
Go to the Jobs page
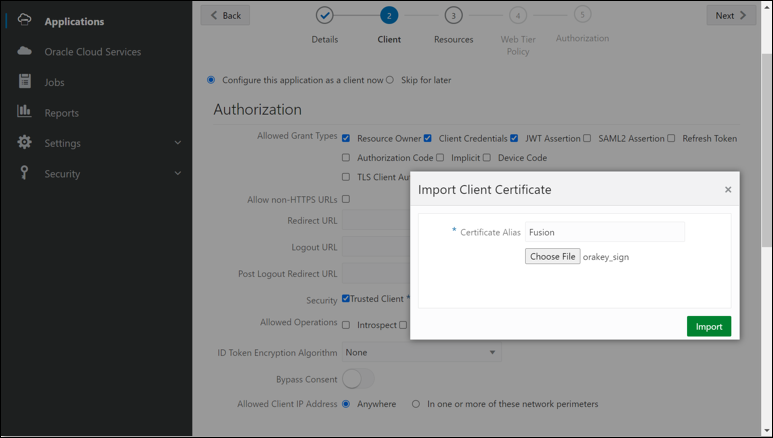click(x=54, y=82)
